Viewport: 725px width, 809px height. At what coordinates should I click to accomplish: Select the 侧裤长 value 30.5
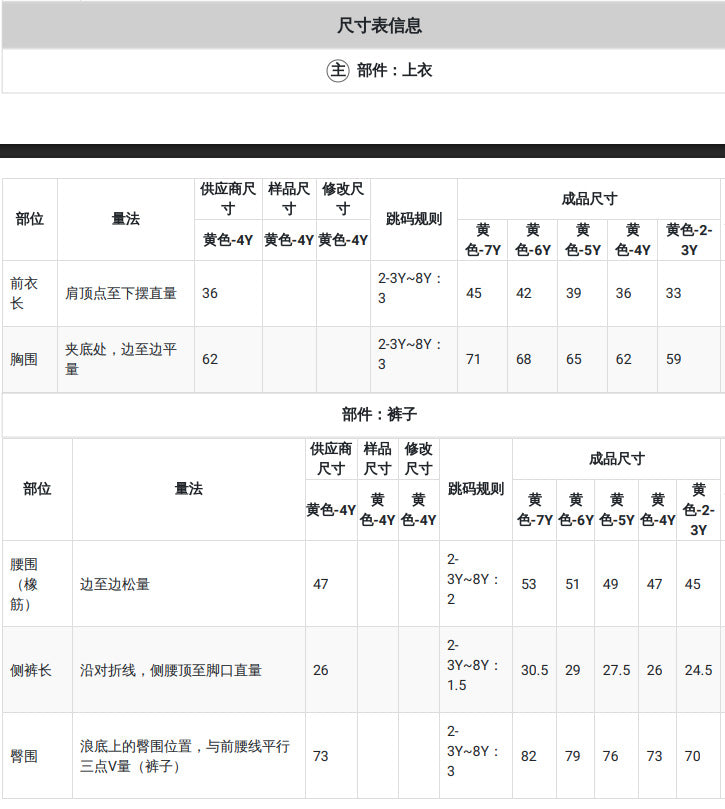click(535, 670)
